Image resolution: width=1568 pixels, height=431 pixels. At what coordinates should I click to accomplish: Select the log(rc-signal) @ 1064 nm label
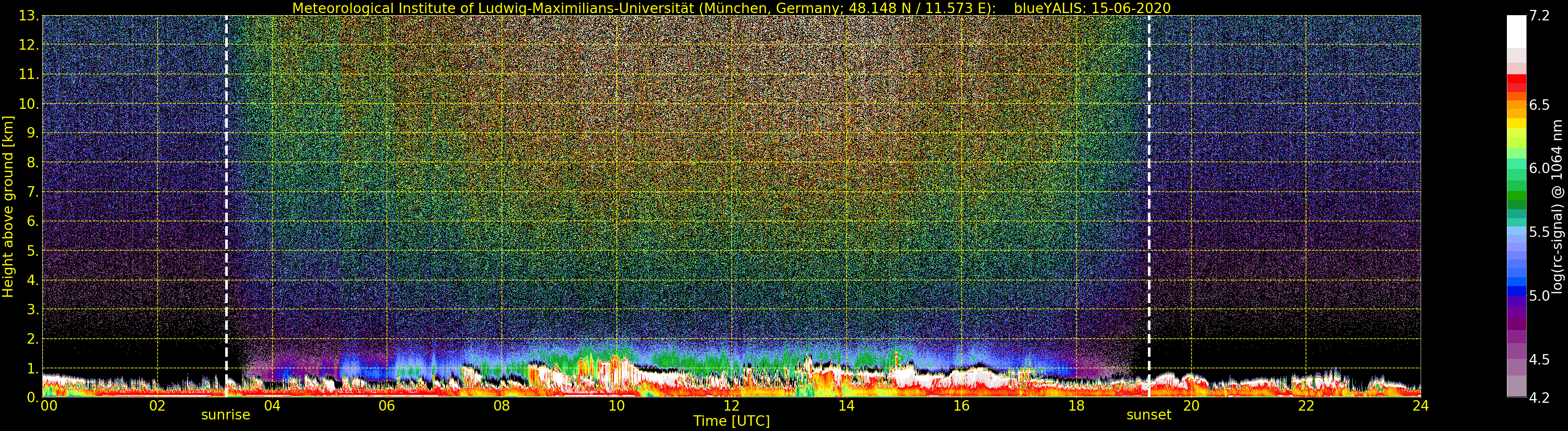tap(1557, 206)
